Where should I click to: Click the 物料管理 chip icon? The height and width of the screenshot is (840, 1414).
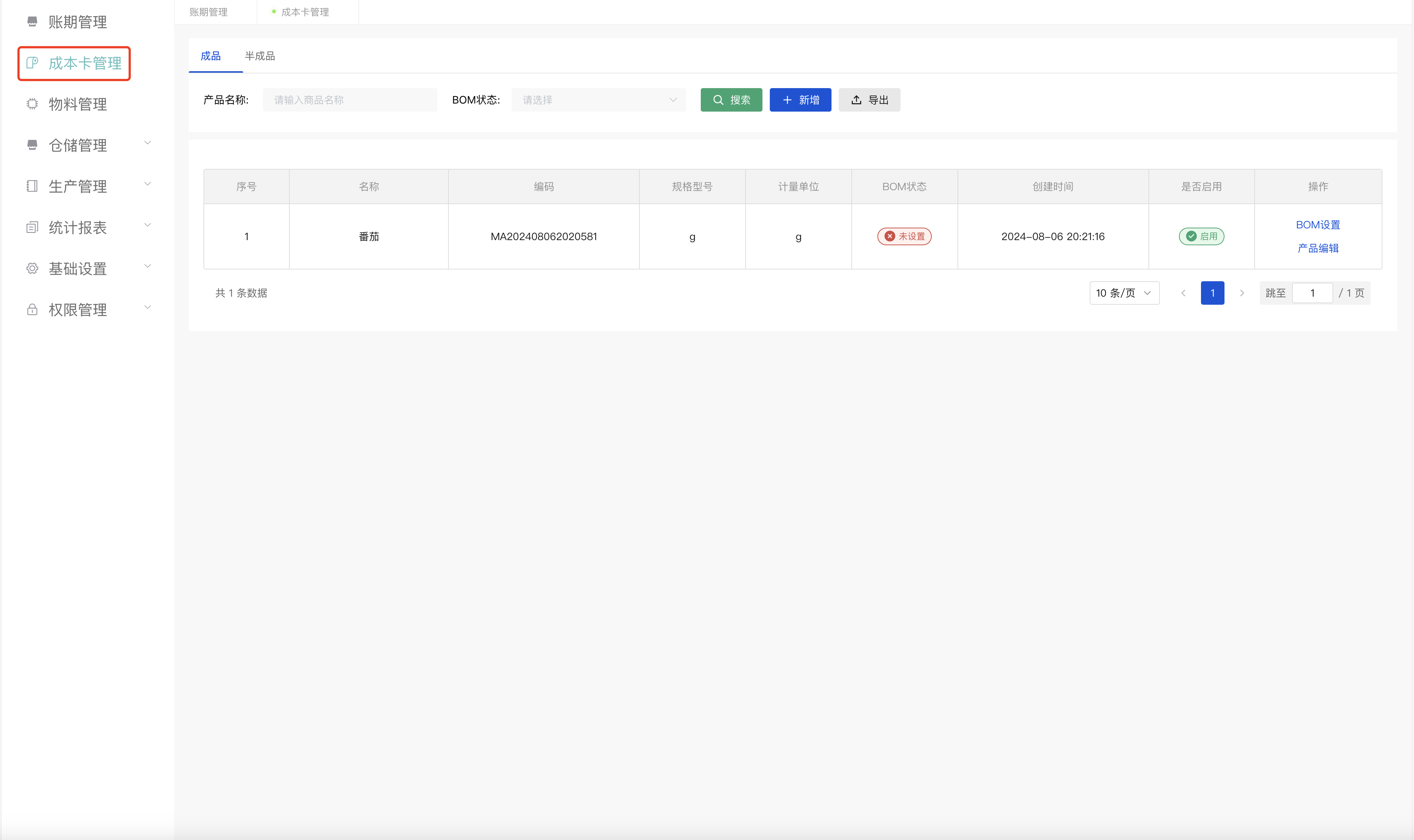pos(32,104)
